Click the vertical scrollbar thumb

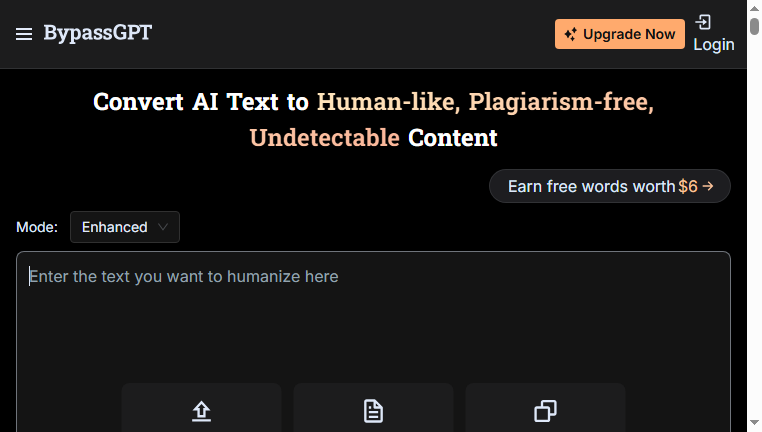click(754, 26)
